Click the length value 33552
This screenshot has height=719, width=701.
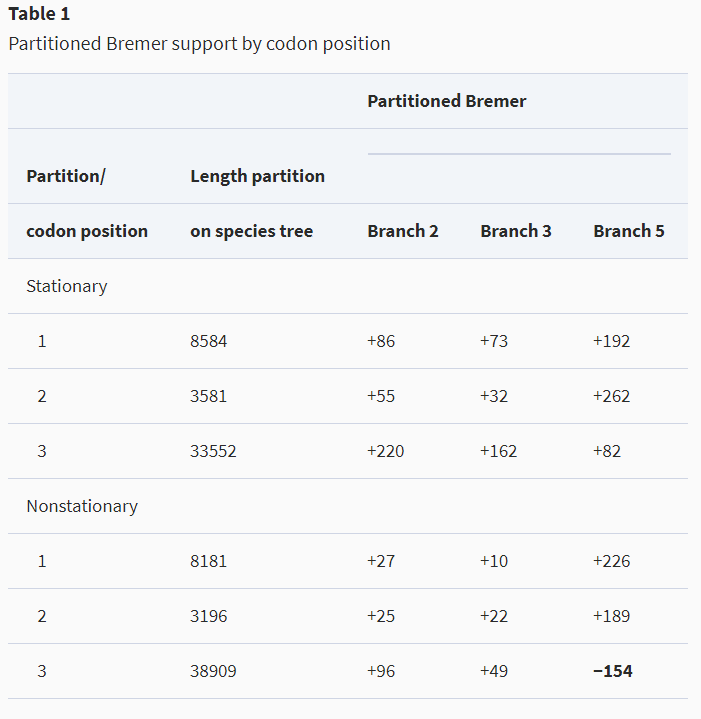pos(213,451)
